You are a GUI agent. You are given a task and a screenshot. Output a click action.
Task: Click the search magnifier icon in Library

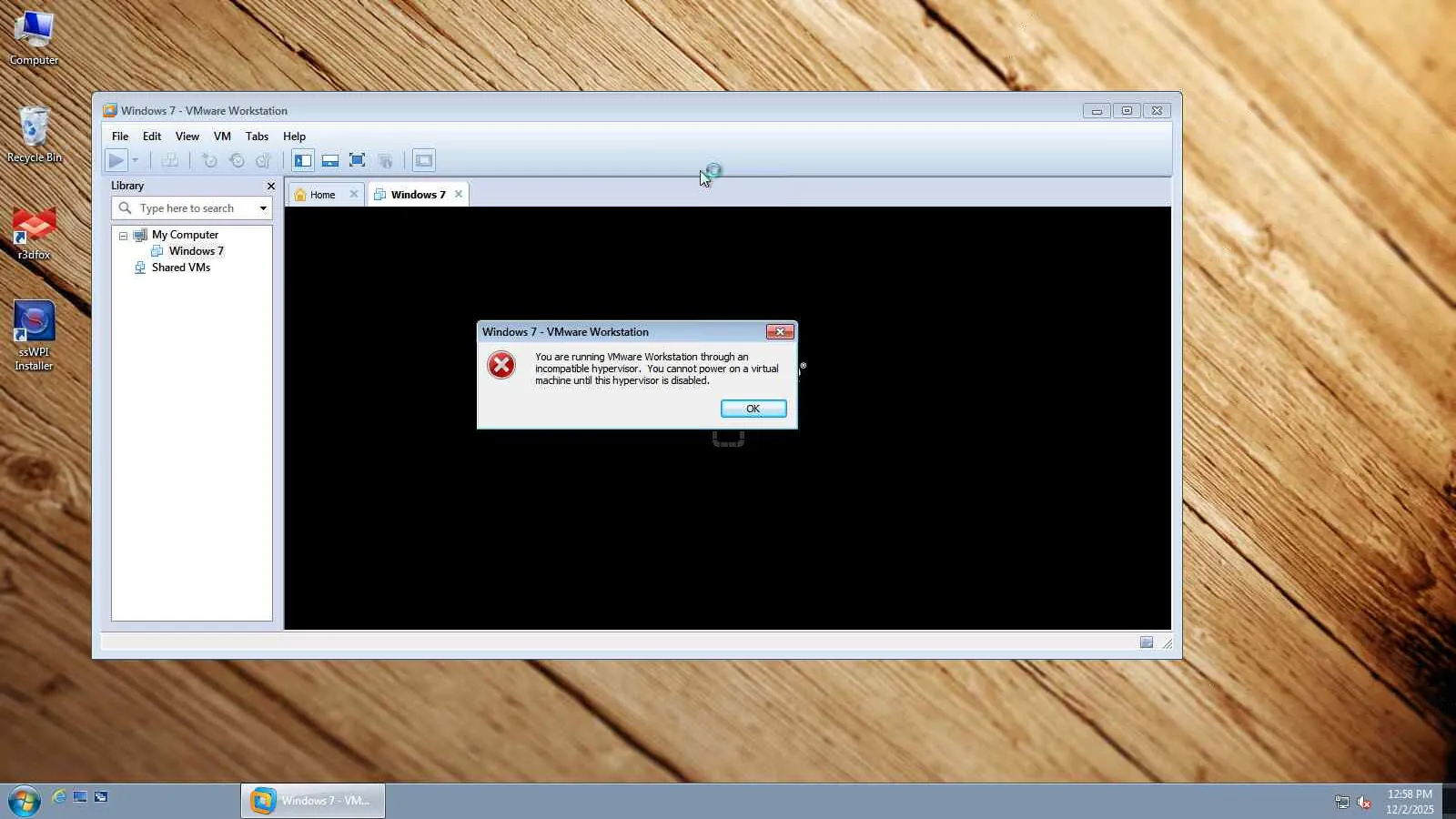pos(126,208)
